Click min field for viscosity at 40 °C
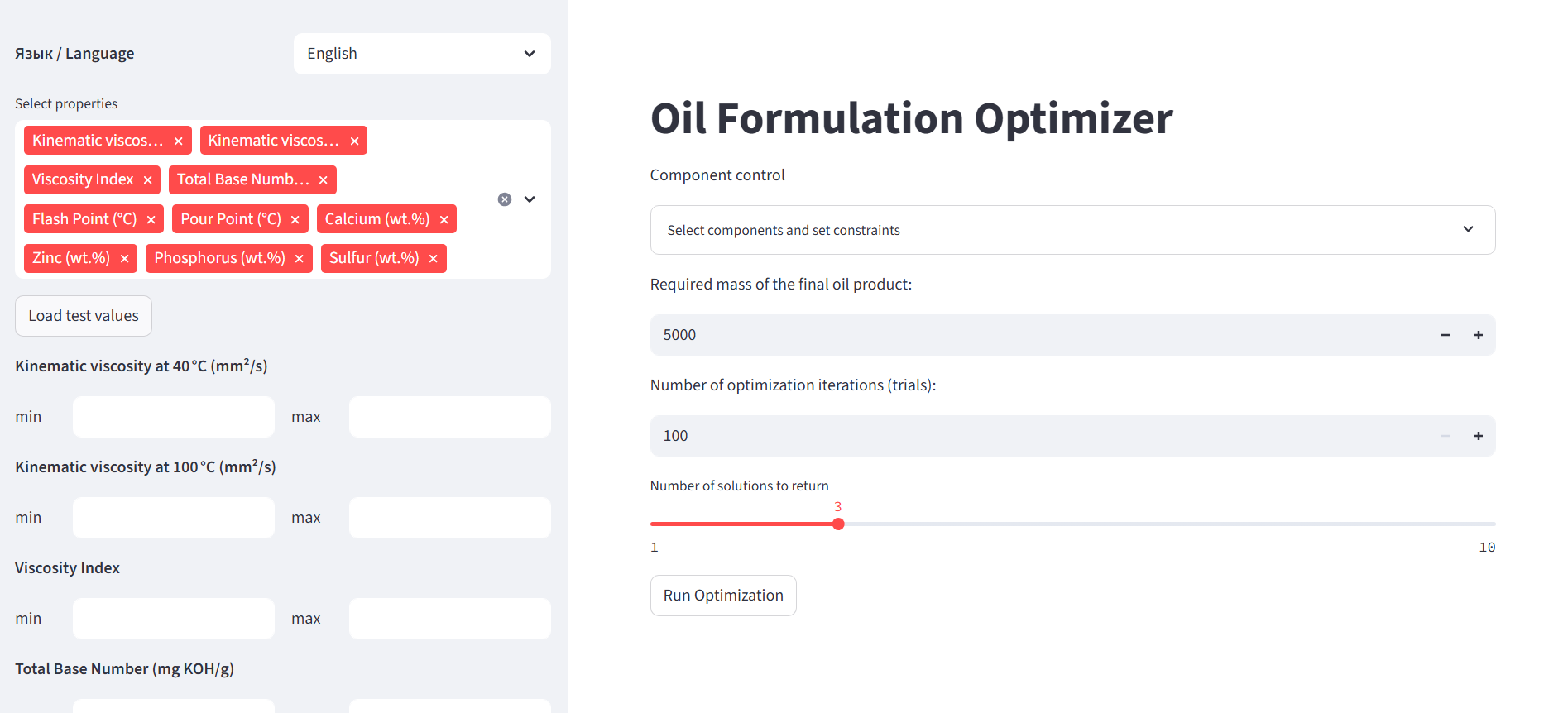 (174, 417)
